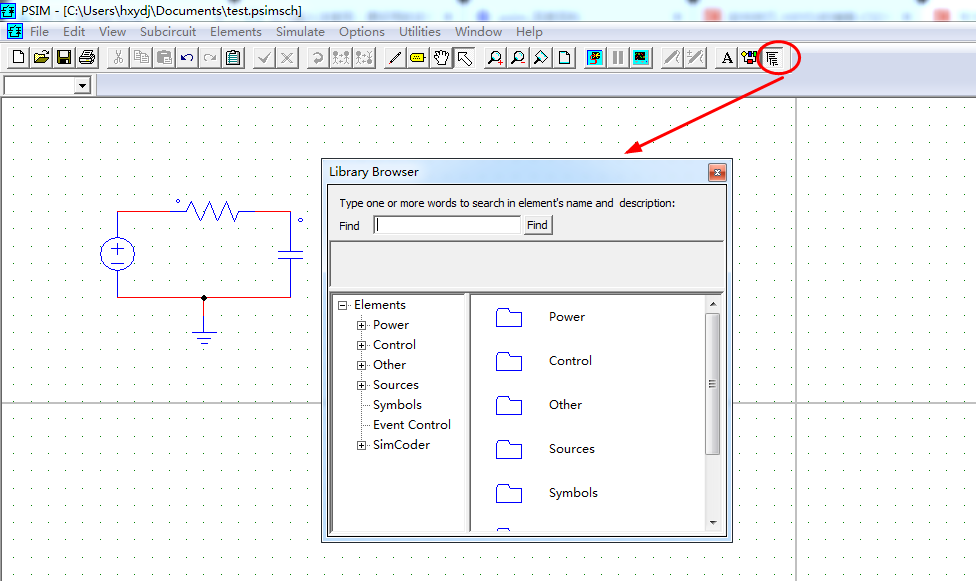This screenshot has height=581, width=976.
Task: Select the yellow Label tool
Action: tap(418, 58)
